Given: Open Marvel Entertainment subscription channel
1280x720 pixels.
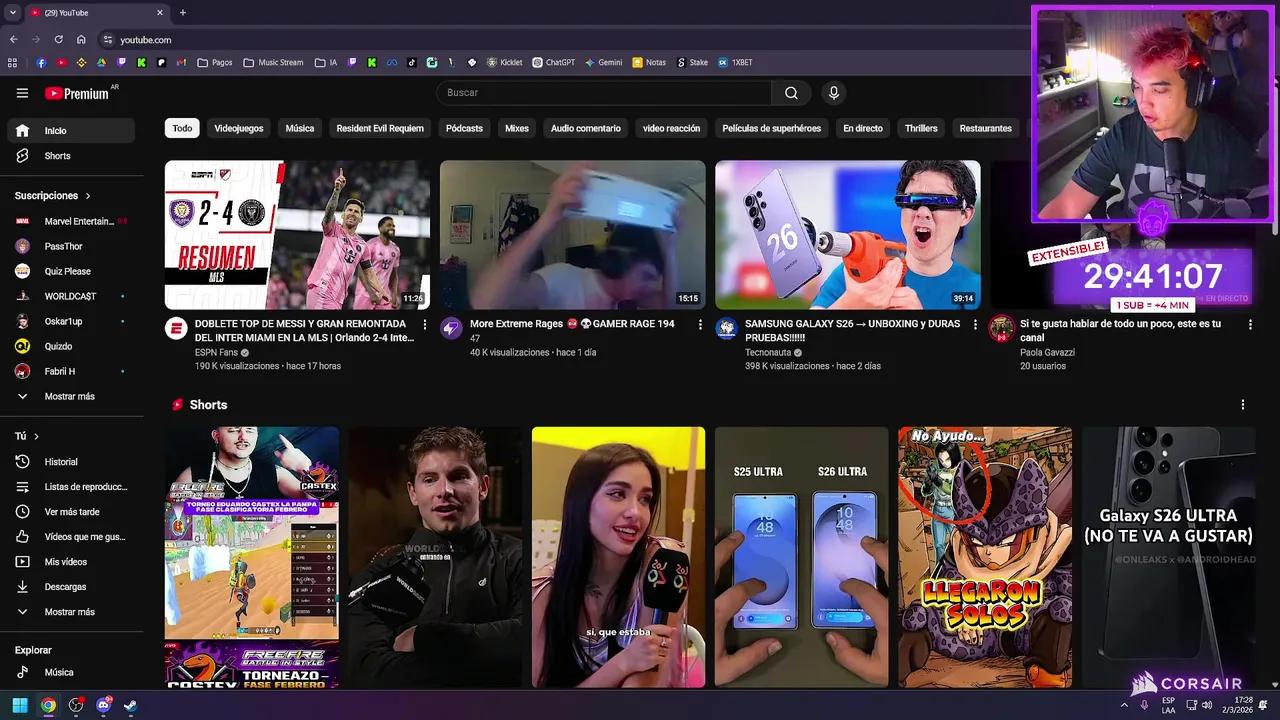Looking at the screenshot, I should [70, 221].
